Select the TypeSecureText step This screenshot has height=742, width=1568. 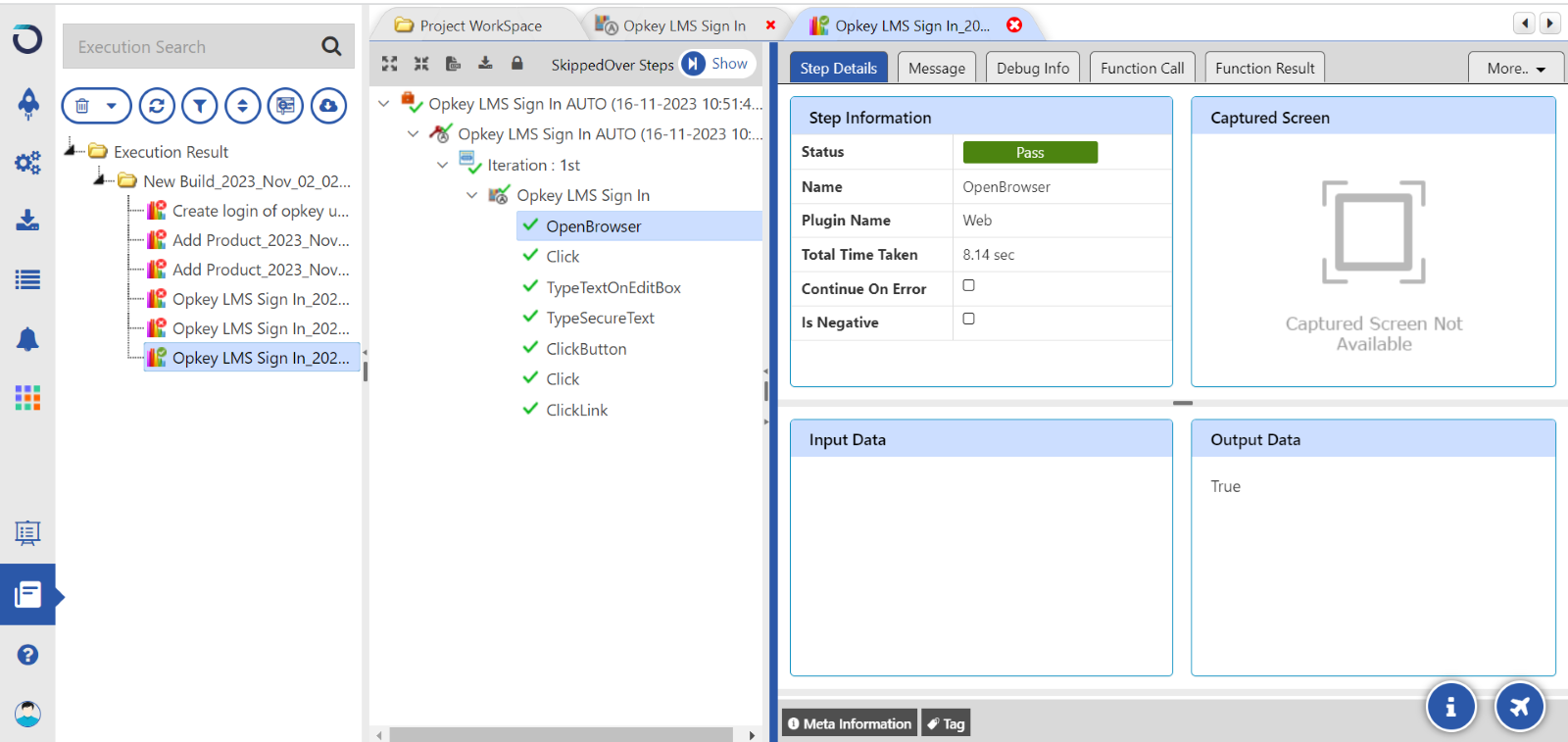click(x=600, y=318)
